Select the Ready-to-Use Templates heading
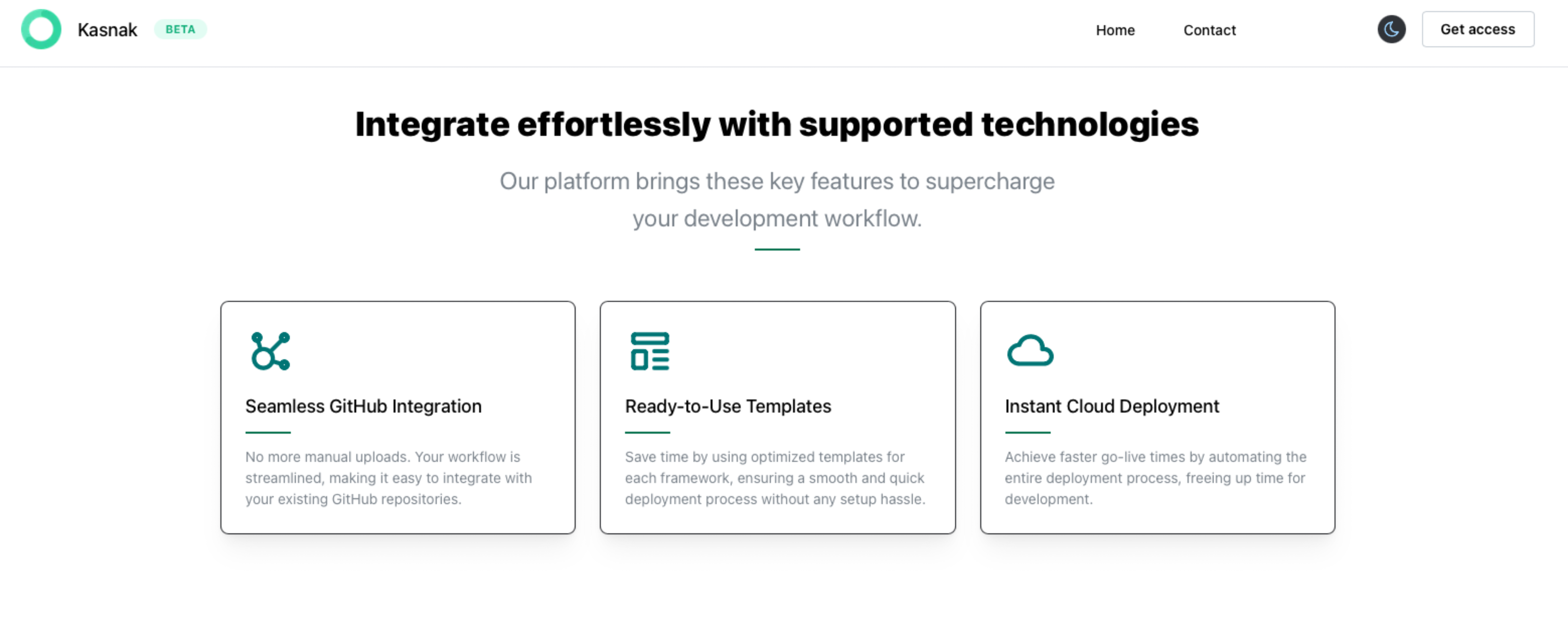The height and width of the screenshot is (644, 1568). point(728,406)
